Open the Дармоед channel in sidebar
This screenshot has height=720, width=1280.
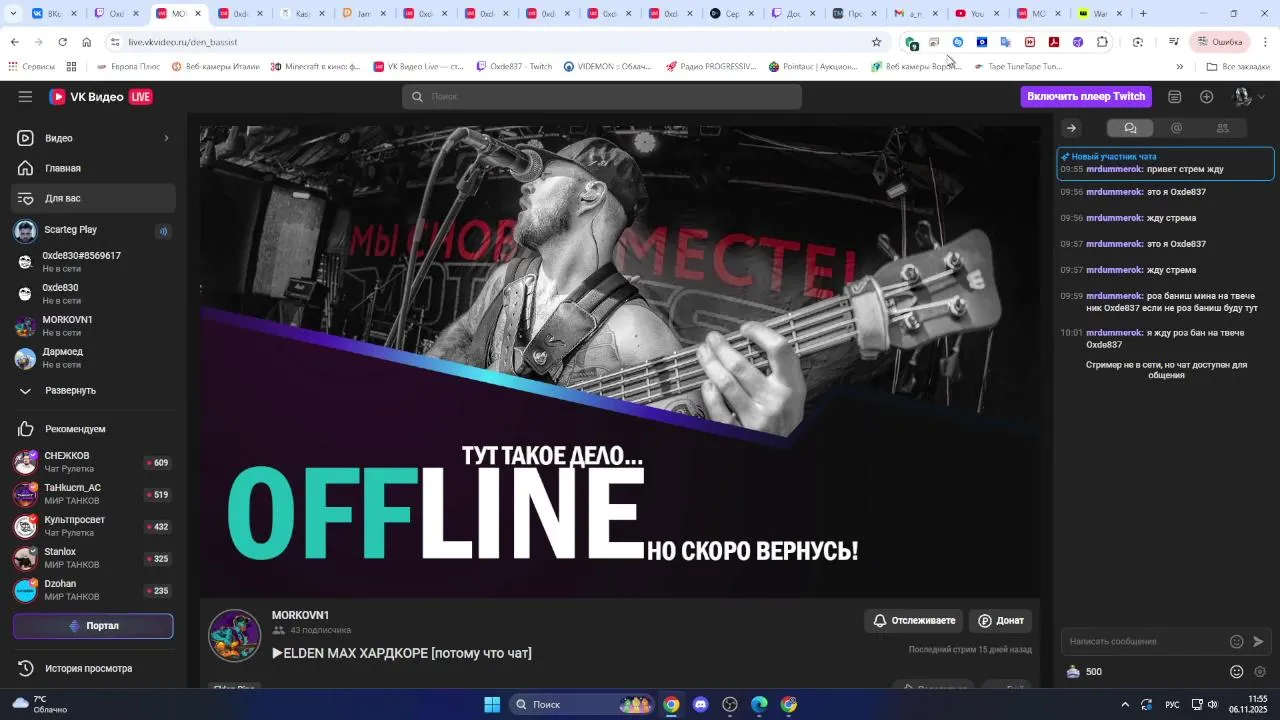(94, 358)
